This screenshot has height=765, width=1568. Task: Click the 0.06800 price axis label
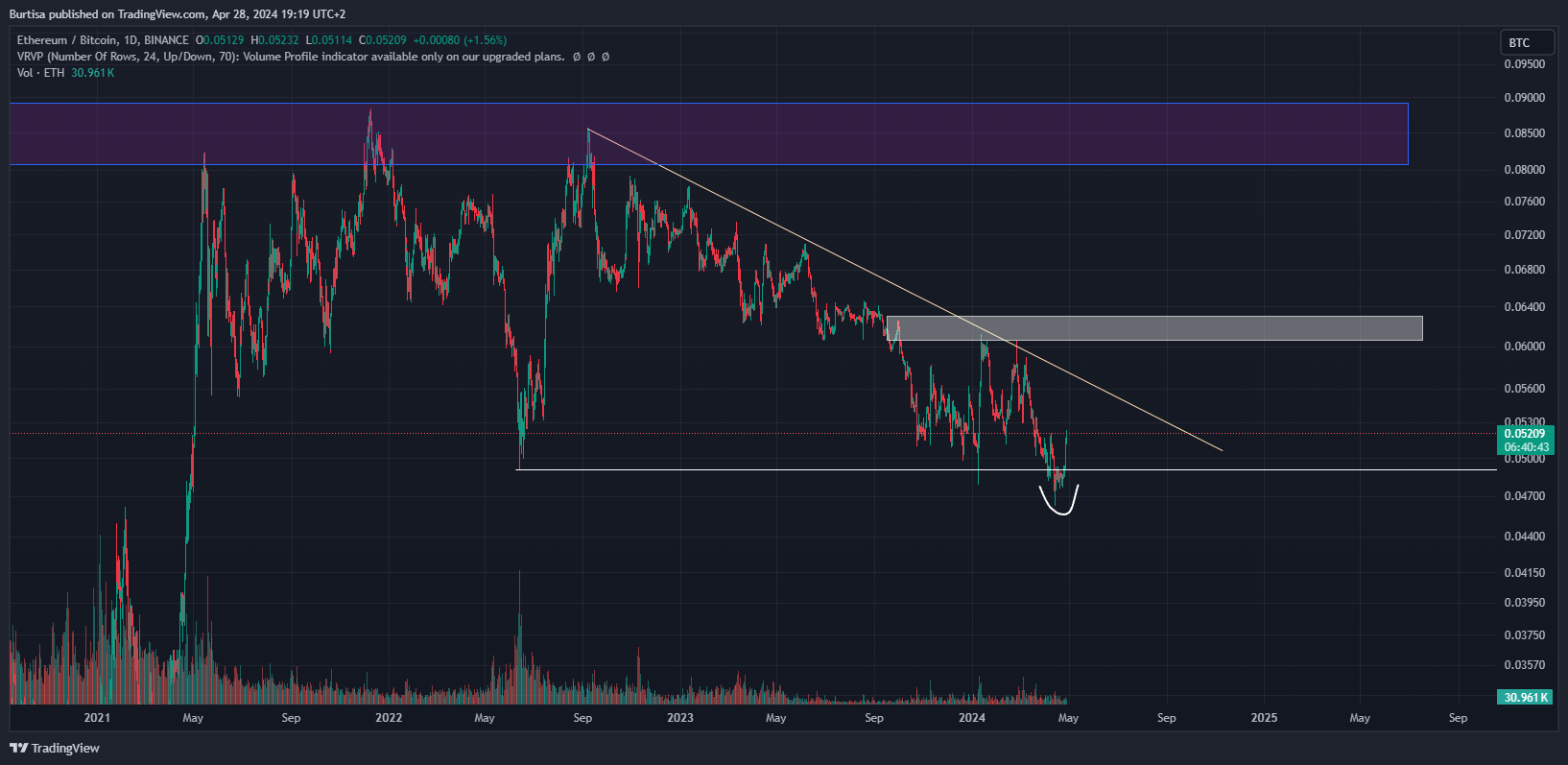pyautogui.click(x=1525, y=270)
